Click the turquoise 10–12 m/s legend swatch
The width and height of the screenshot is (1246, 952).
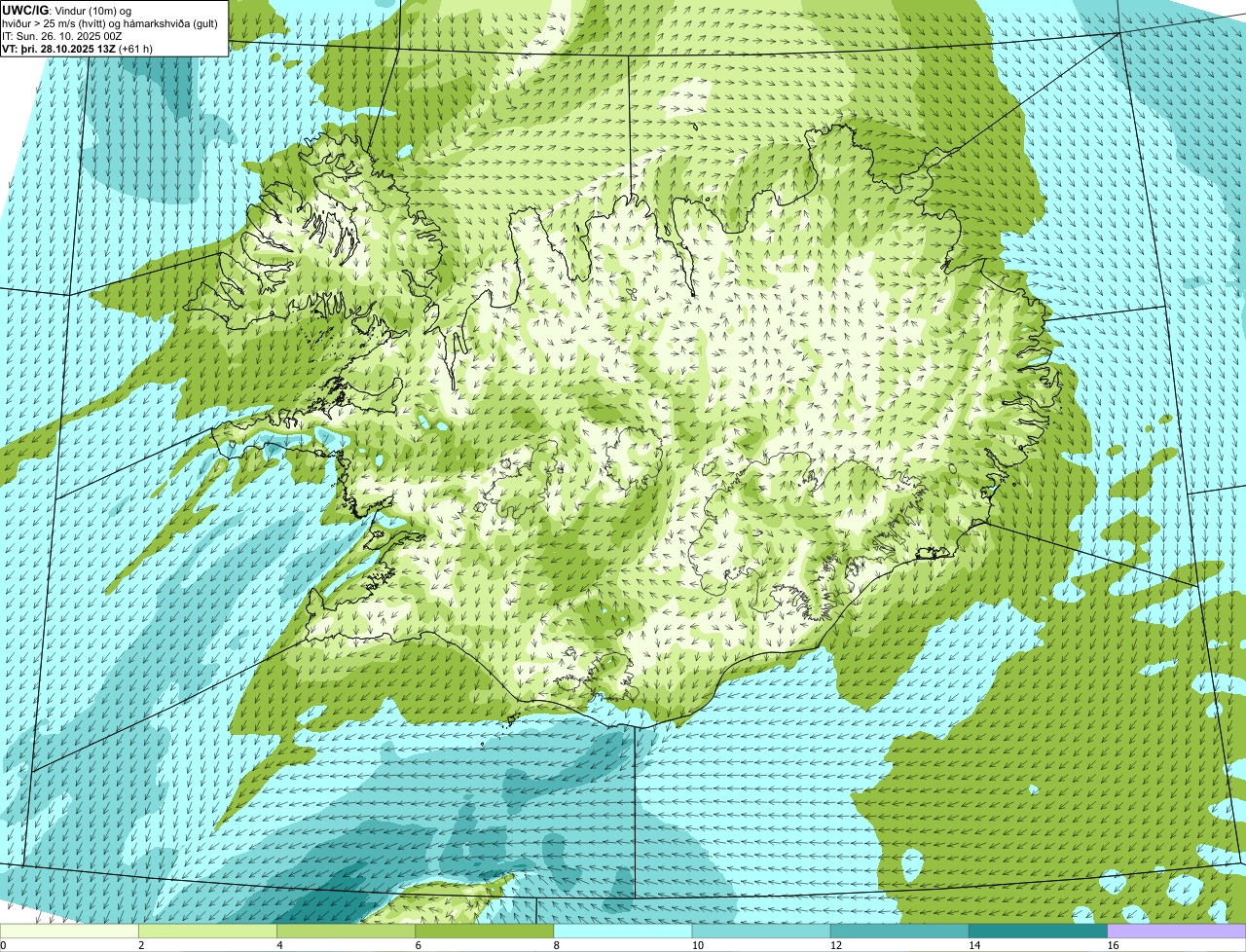coord(761,931)
